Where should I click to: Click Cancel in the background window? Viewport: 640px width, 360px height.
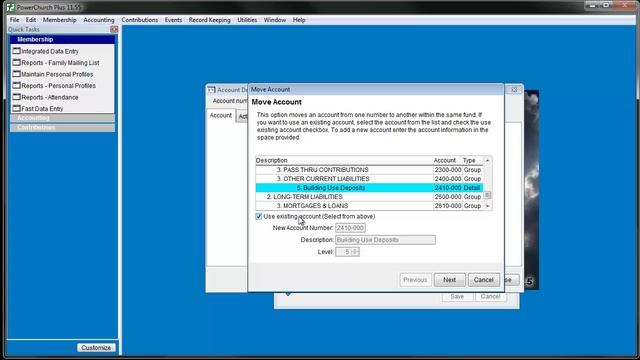(x=490, y=297)
